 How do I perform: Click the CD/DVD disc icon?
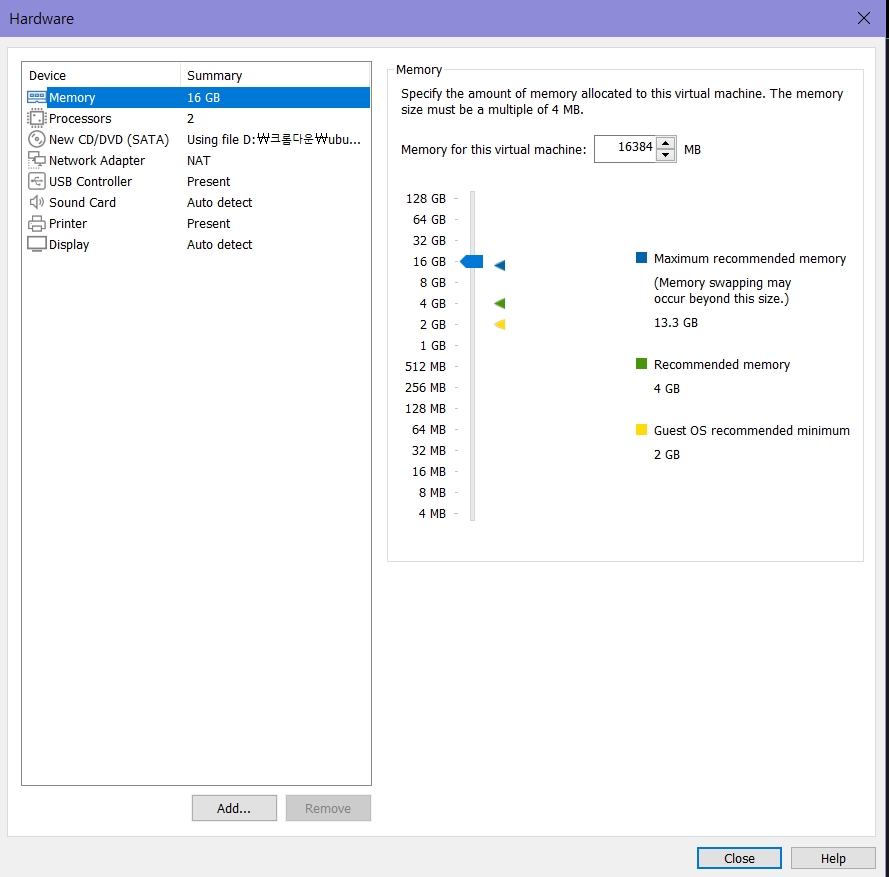coord(37,139)
